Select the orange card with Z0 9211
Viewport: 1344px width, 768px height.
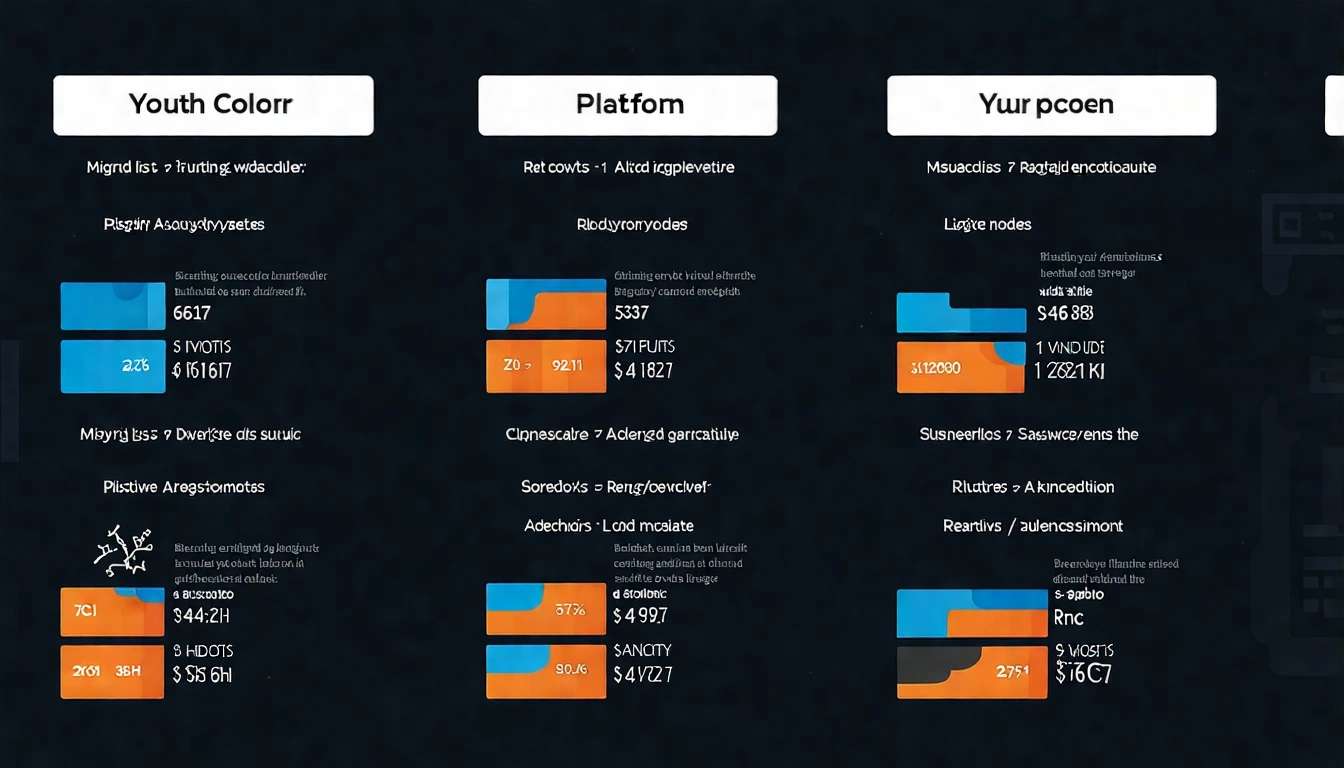(546, 366)
